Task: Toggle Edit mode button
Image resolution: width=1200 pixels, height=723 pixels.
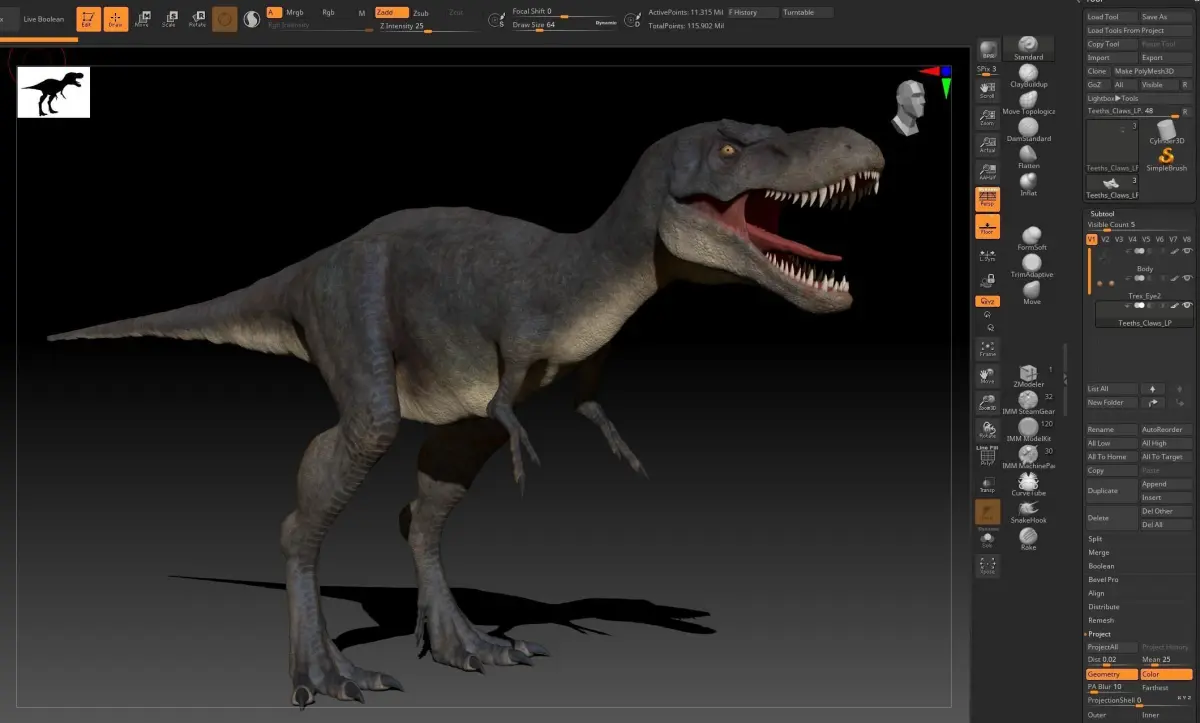Action: 88,19
